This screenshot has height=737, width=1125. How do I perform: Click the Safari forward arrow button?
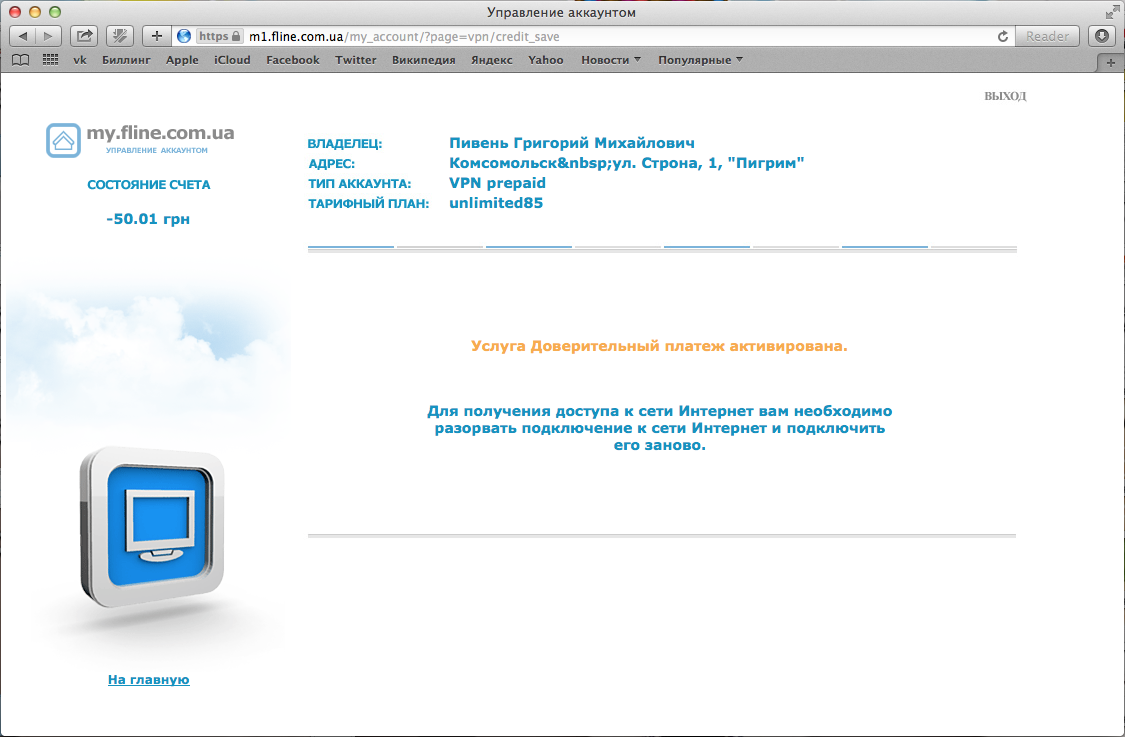pyautogui.click(x=48, y=36)
